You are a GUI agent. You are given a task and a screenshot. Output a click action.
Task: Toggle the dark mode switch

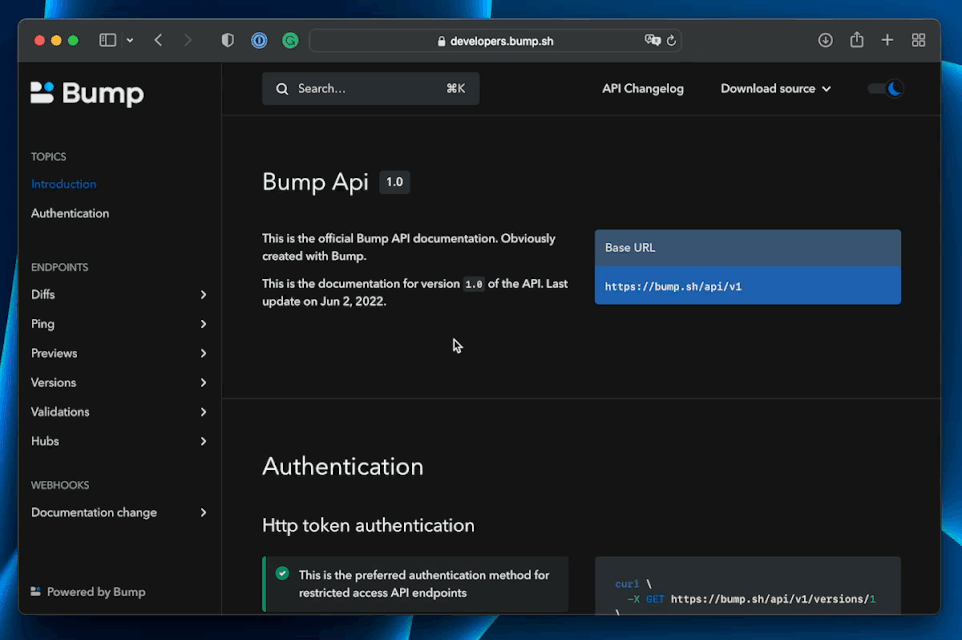pyautogui.click(x=885, y=89)
